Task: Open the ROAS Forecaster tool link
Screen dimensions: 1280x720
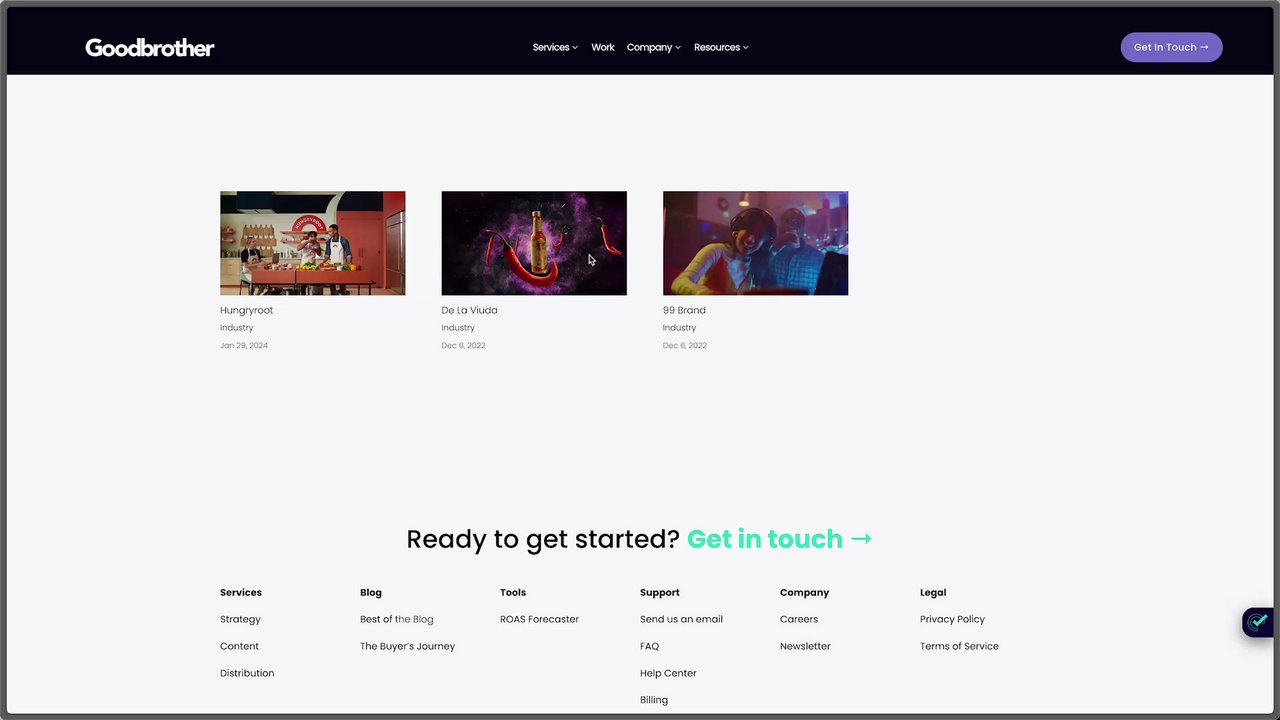Action: point(539,619)
